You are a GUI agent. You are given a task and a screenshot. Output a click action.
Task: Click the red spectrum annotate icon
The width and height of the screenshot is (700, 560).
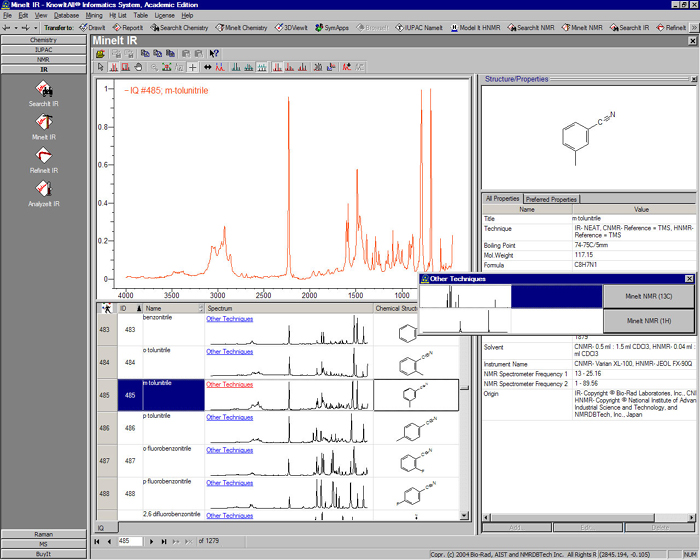346,67
